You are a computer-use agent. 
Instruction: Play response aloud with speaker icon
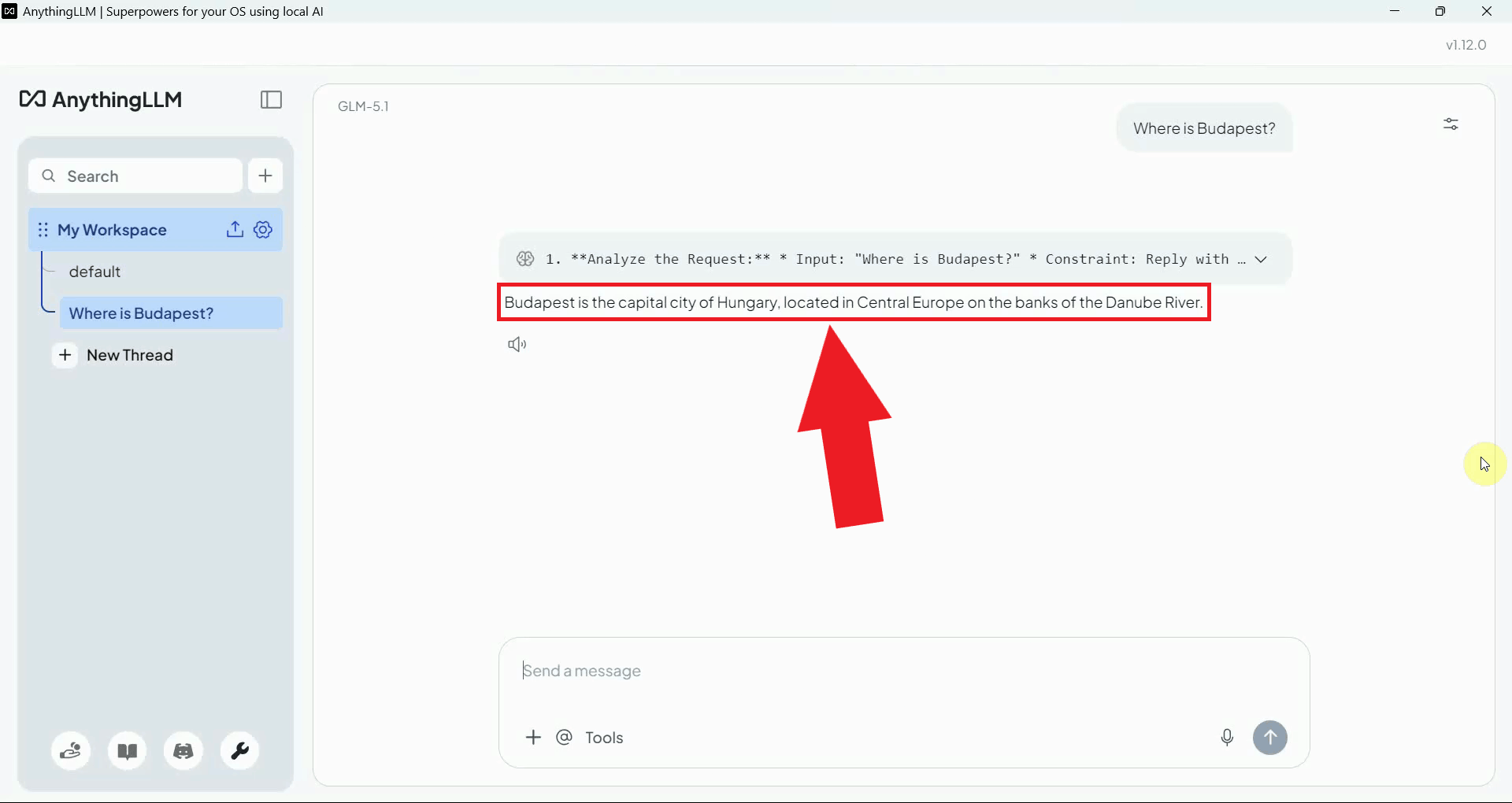click(x=517, y=345)
